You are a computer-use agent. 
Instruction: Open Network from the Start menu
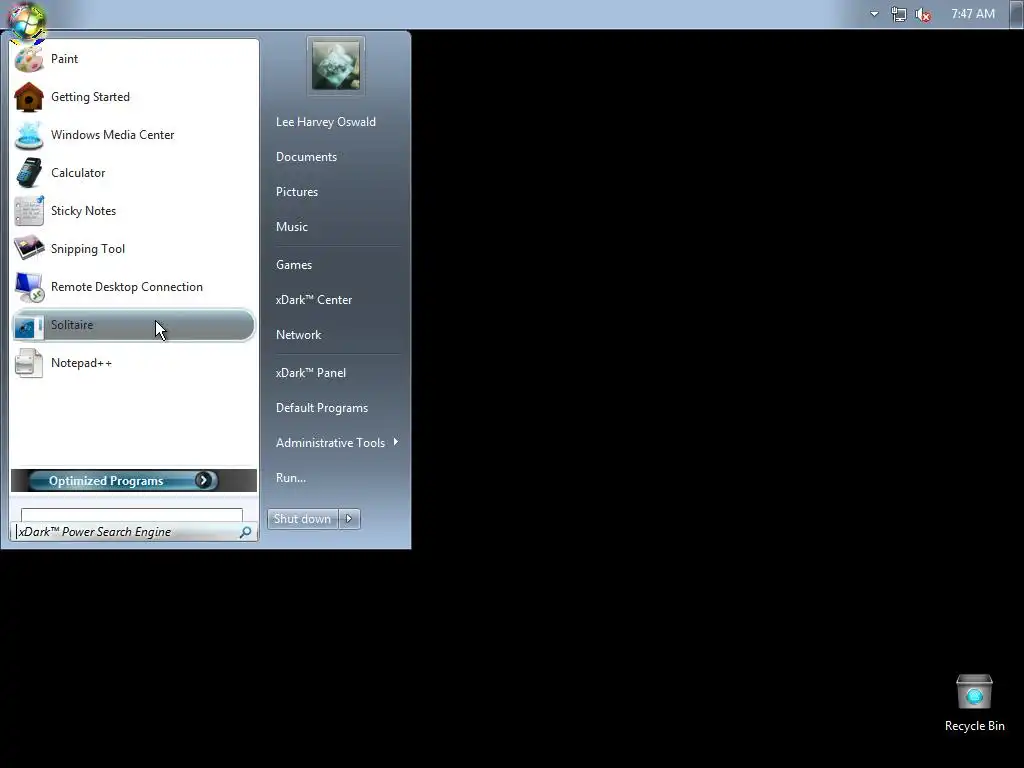pyautogui.click(x=298, y=335)
